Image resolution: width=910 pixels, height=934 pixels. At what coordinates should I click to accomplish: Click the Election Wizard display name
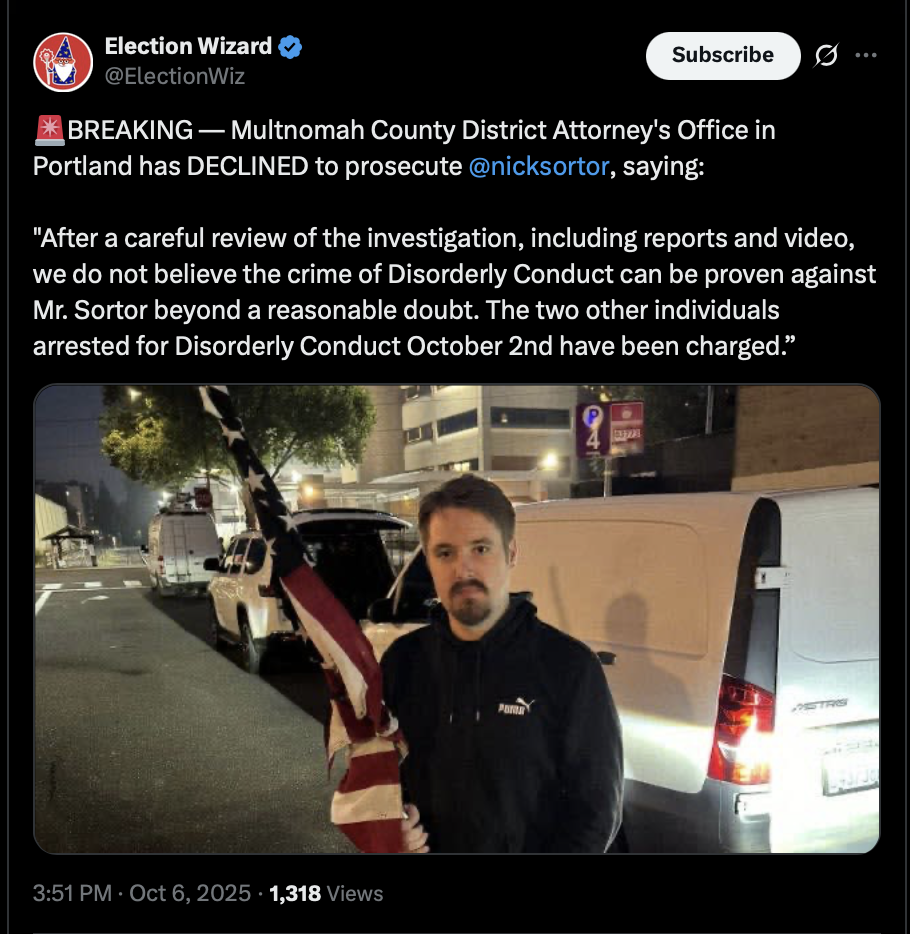pyautogui.click(x=188, y=46)
